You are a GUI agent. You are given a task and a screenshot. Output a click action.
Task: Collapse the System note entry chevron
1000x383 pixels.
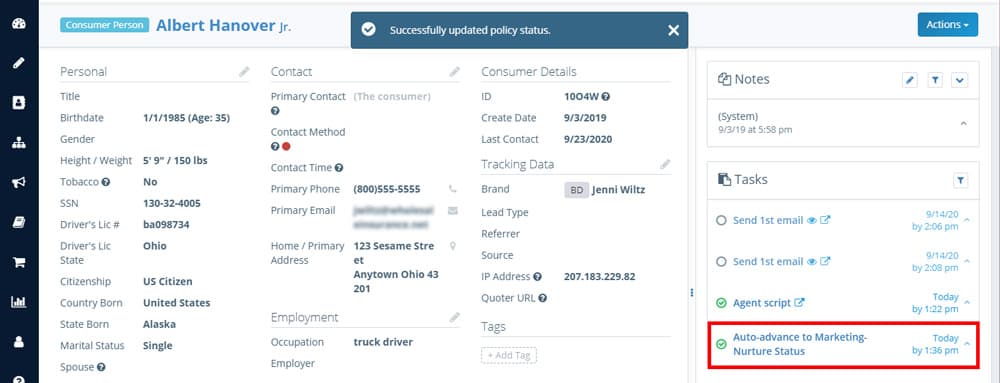click(x=964, y=124)
